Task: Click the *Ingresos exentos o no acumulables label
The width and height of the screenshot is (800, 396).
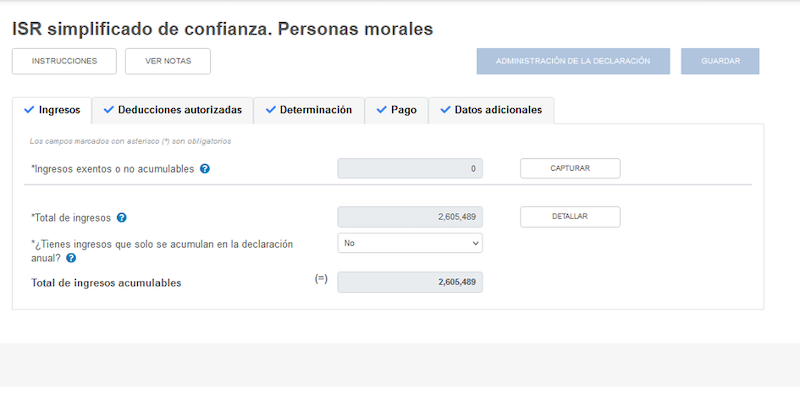Action: click(x=113, y=169)
